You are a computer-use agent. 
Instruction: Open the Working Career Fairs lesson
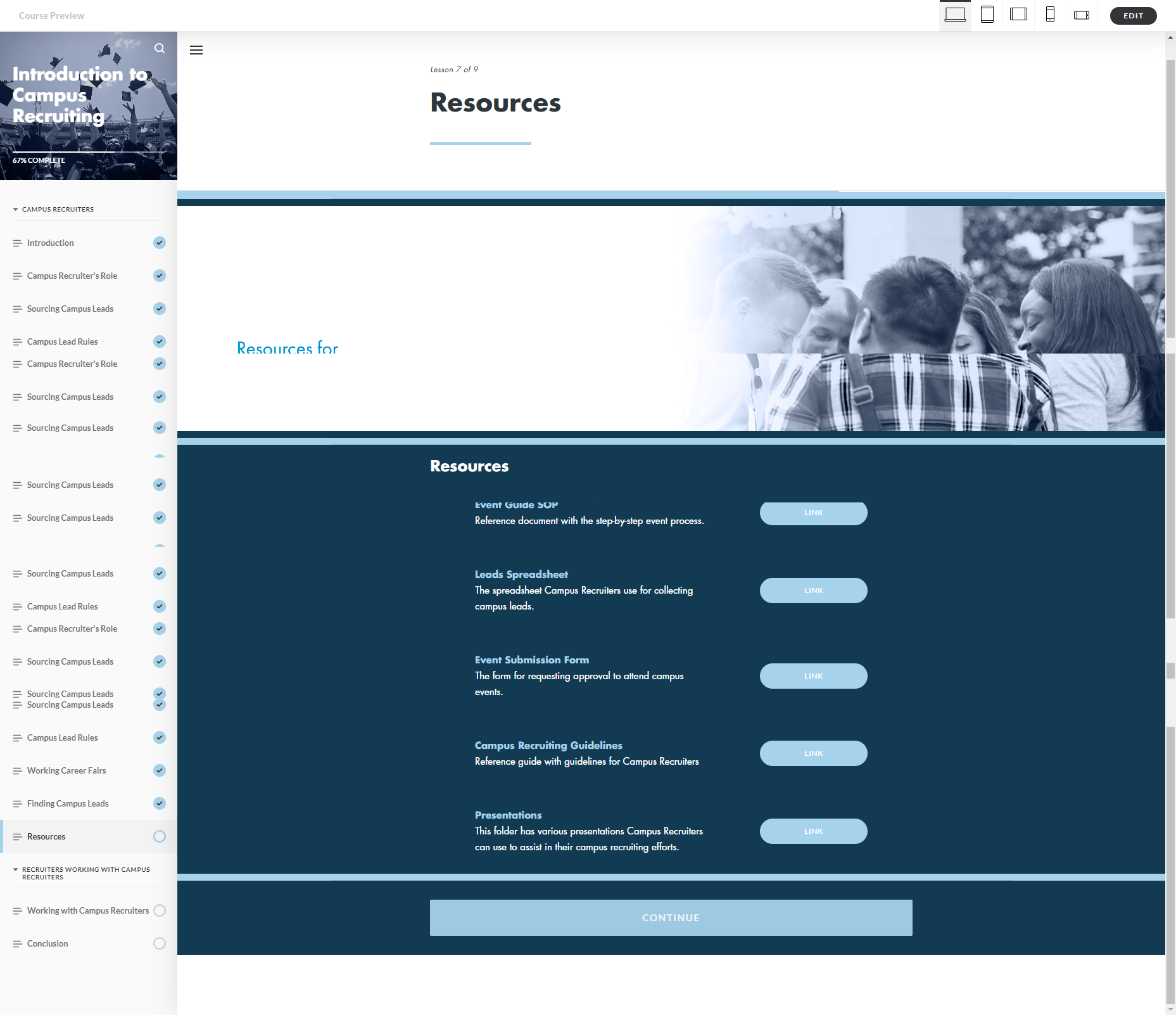[89, 770]
